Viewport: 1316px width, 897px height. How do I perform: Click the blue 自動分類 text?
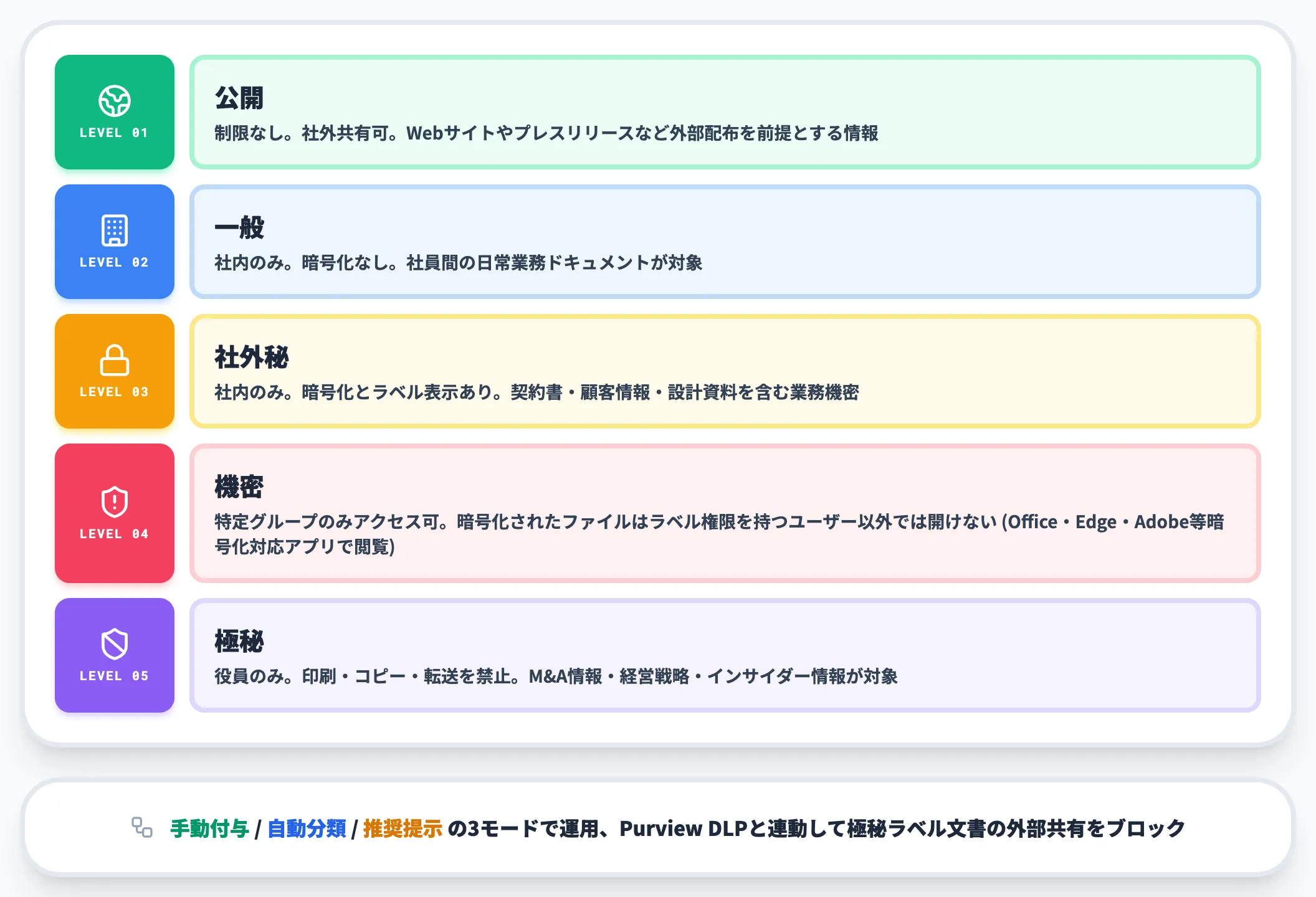(307, 828)
